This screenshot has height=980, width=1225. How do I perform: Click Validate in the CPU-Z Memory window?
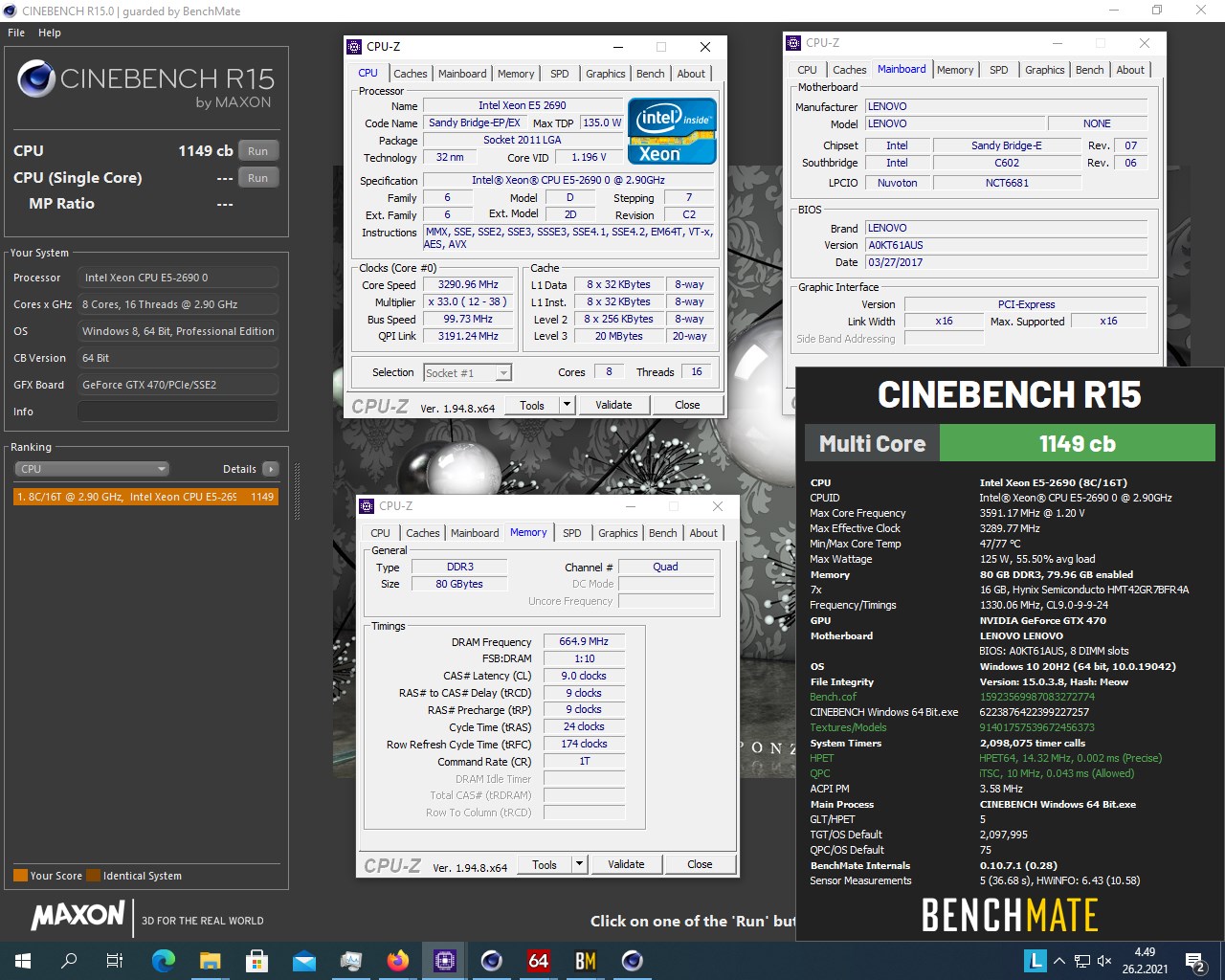coord(626,864)
